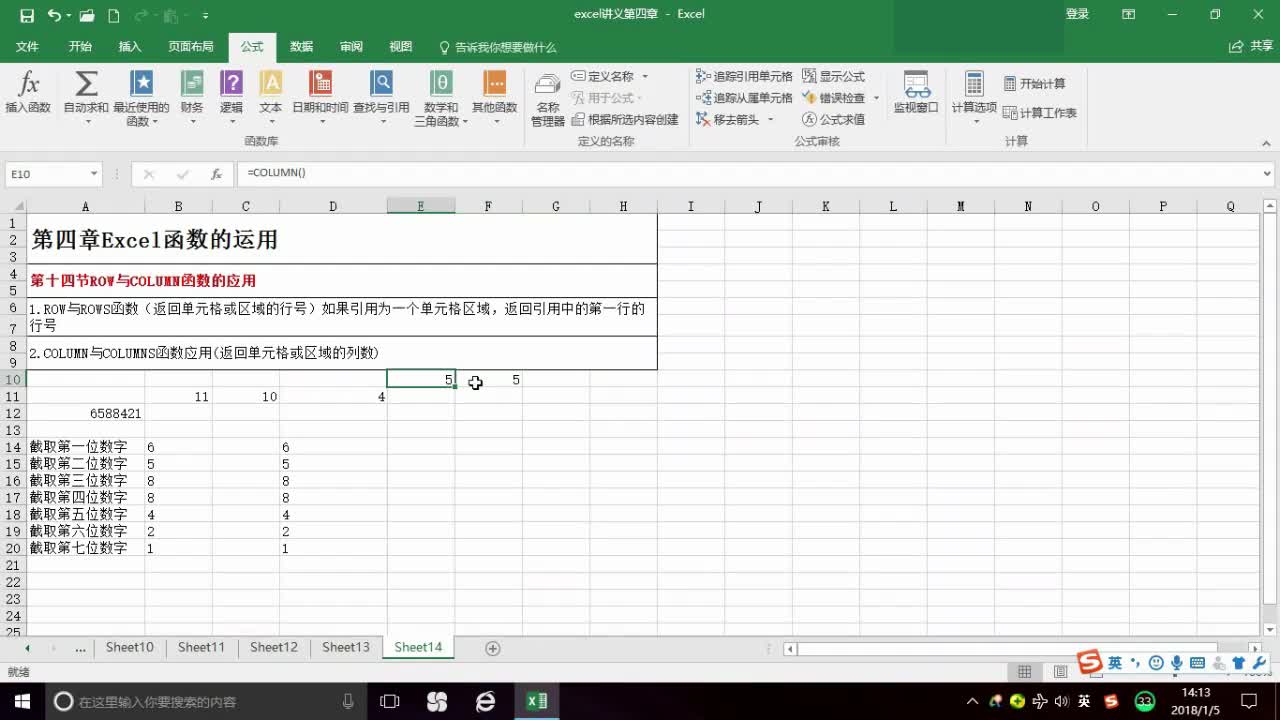This screenshot has width=1280, height=720.
Task: Switch to the Sheet12 worksheet tab
Action: (273, 647)
